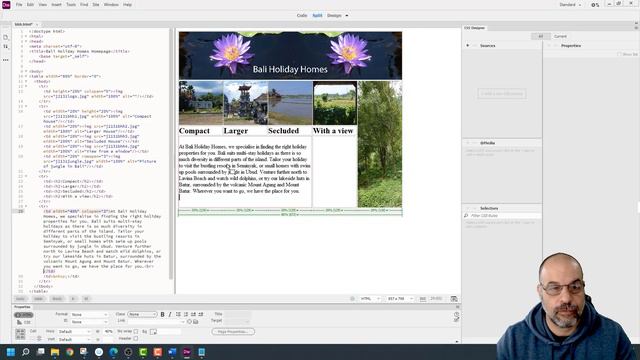Select the CSS Designer panel tab
The height and width of the screenshot is (360, 640).
click(474, 28)
